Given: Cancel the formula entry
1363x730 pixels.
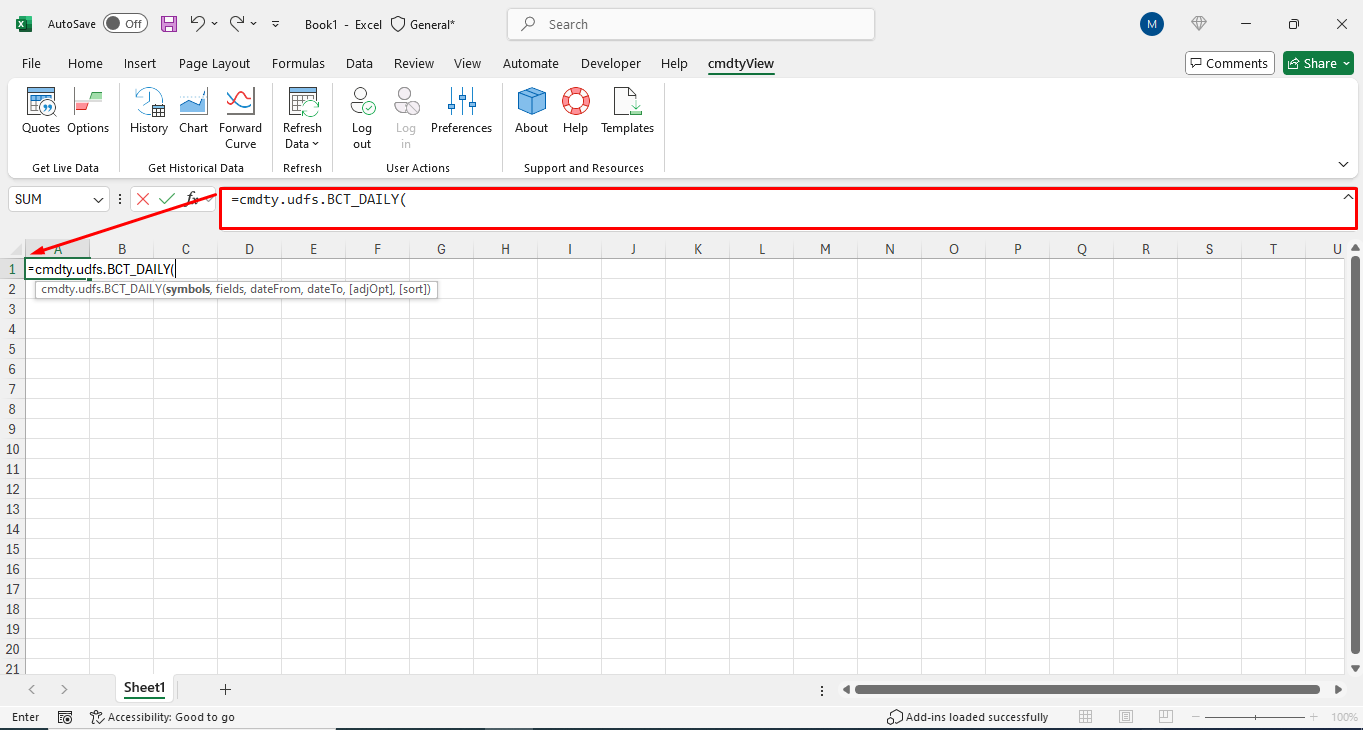Looking at the screenshot, I should [143, 199].
